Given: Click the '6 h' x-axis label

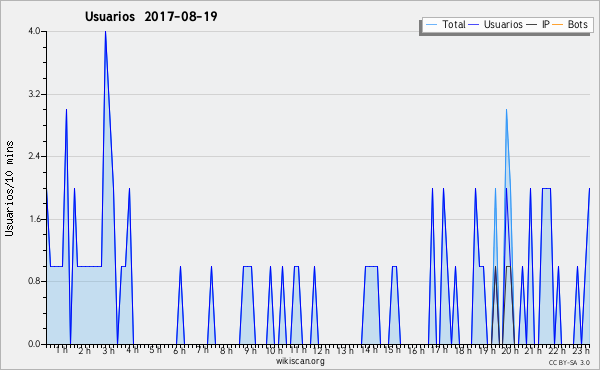Looking at the screenshot, I should point(179,350).
